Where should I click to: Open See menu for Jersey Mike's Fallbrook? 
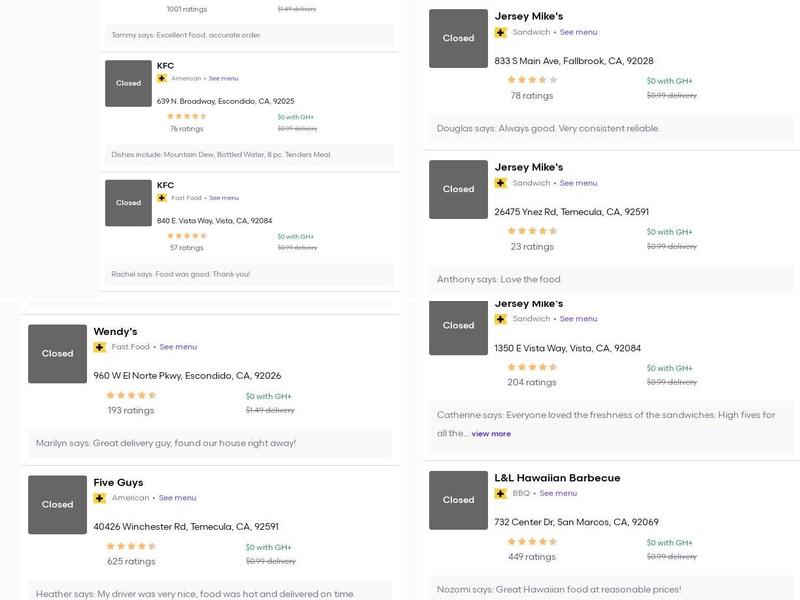pos(578,32)
